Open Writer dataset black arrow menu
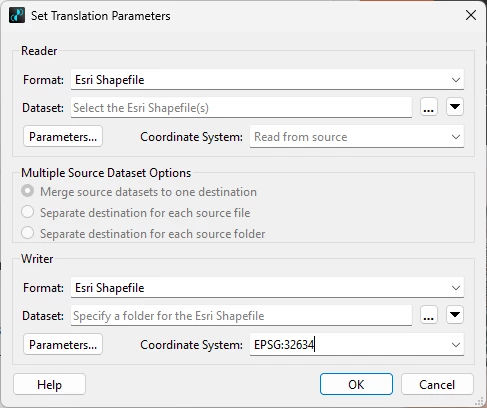Viewport: 487px width, 408px height. pyautogui.click(x=455, y=315)
